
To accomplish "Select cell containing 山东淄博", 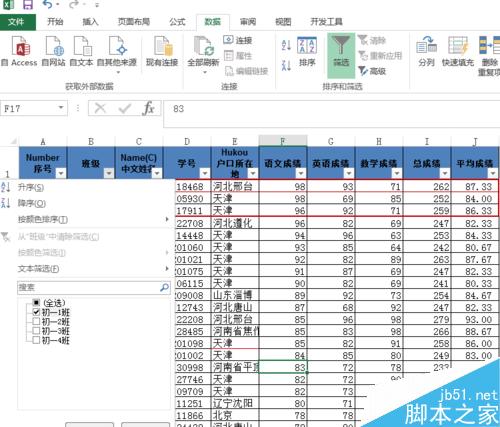I will [x=235, y=295].
